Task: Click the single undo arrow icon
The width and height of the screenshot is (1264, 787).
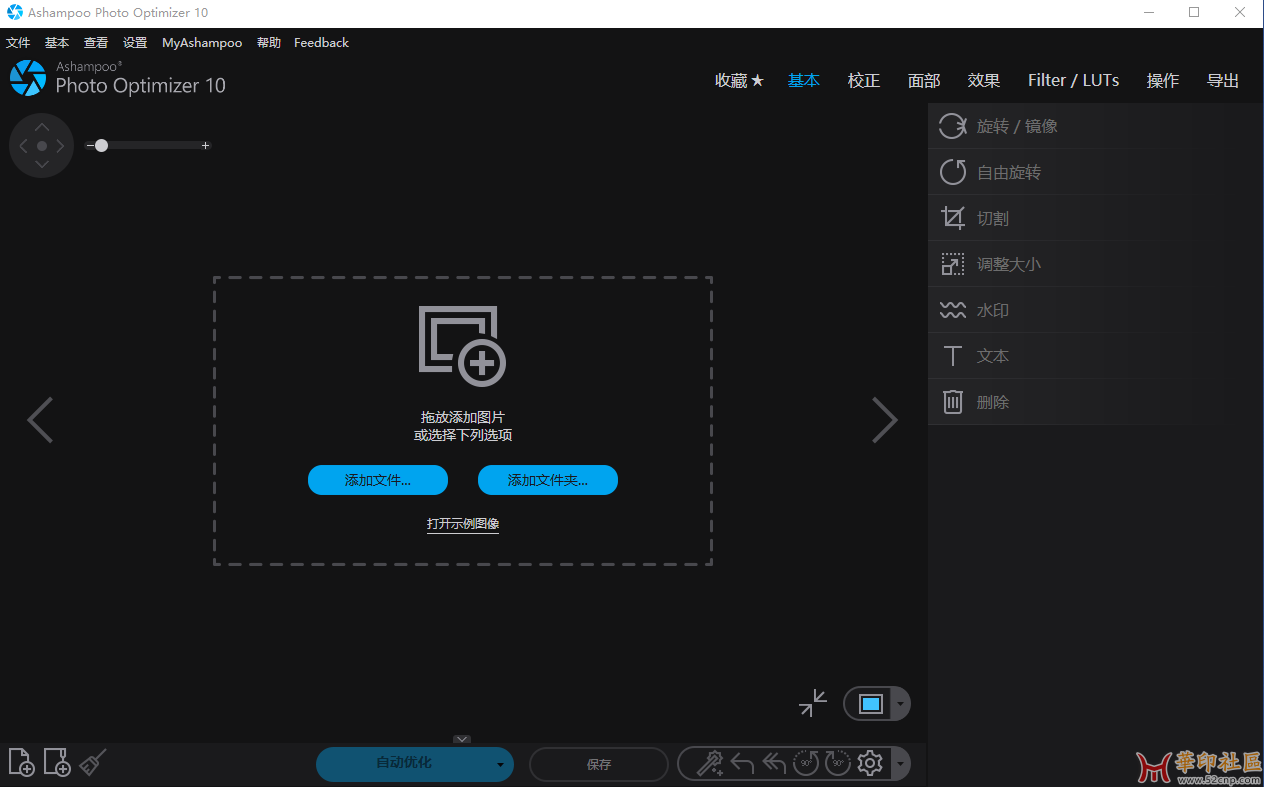Action: coord(742,764)
